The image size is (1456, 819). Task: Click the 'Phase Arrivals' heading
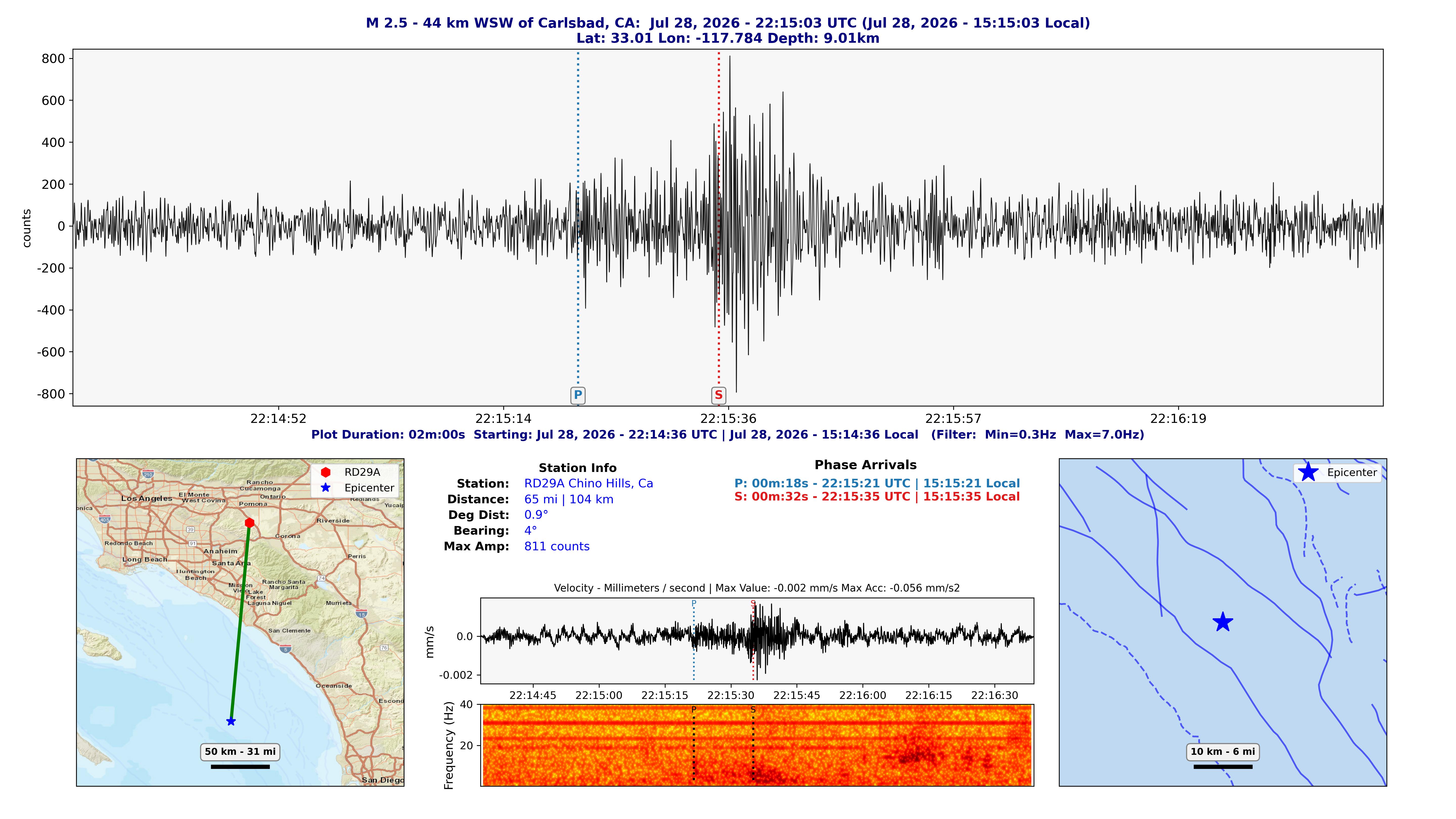pyautogui.click(x=865, y=465)
